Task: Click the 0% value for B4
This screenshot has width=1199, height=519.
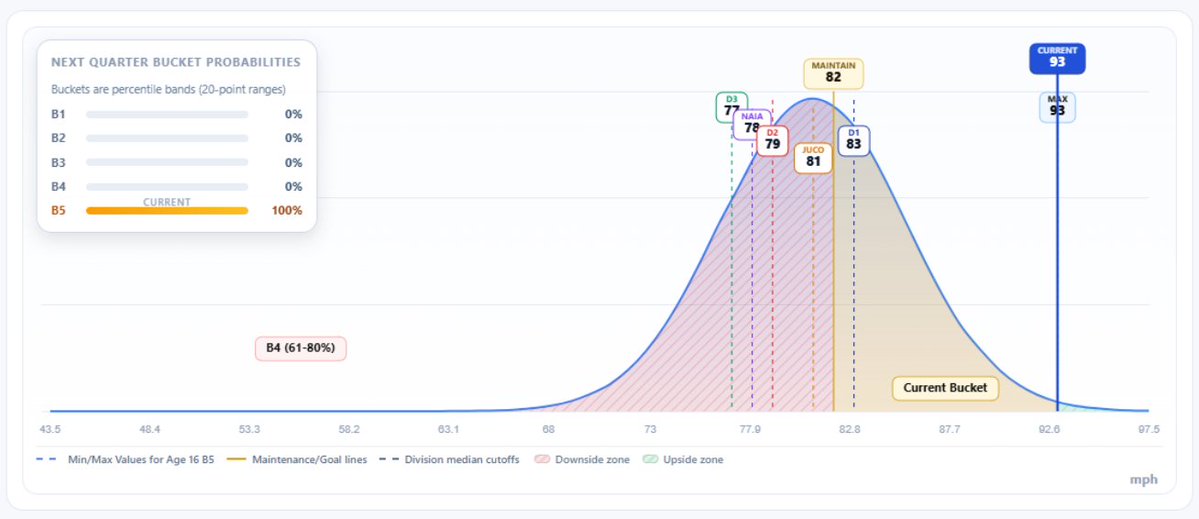Action: click(x=293, y=187)
